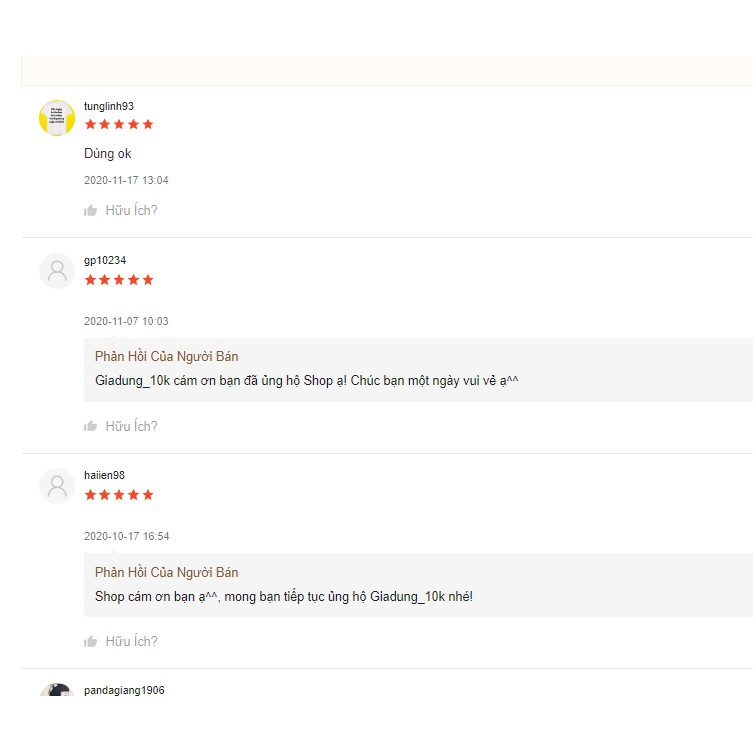Open username haiien98 profile link
The height and width of the screenshot is (753, 753).
point(105,475)
